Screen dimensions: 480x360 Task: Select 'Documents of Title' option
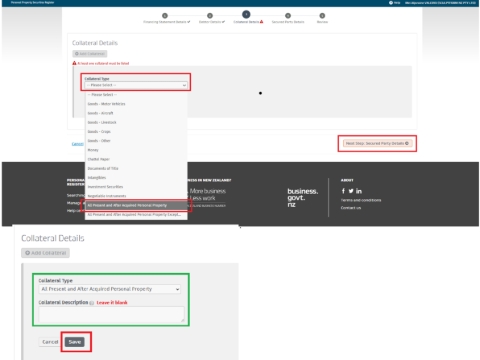(136, 168)
